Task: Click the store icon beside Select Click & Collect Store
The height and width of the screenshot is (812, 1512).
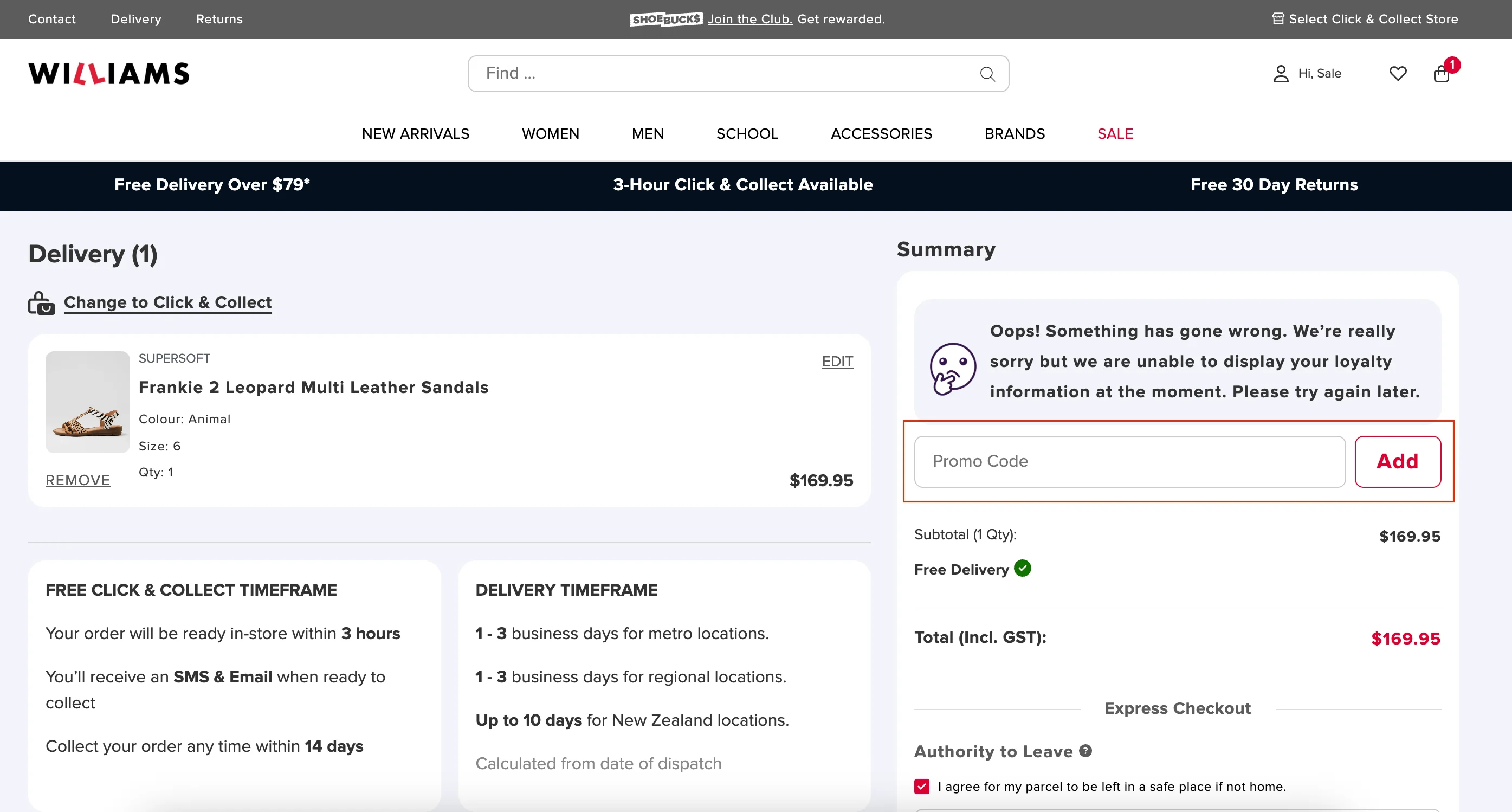Action: pyautogui.click(x=1278, y=18)
